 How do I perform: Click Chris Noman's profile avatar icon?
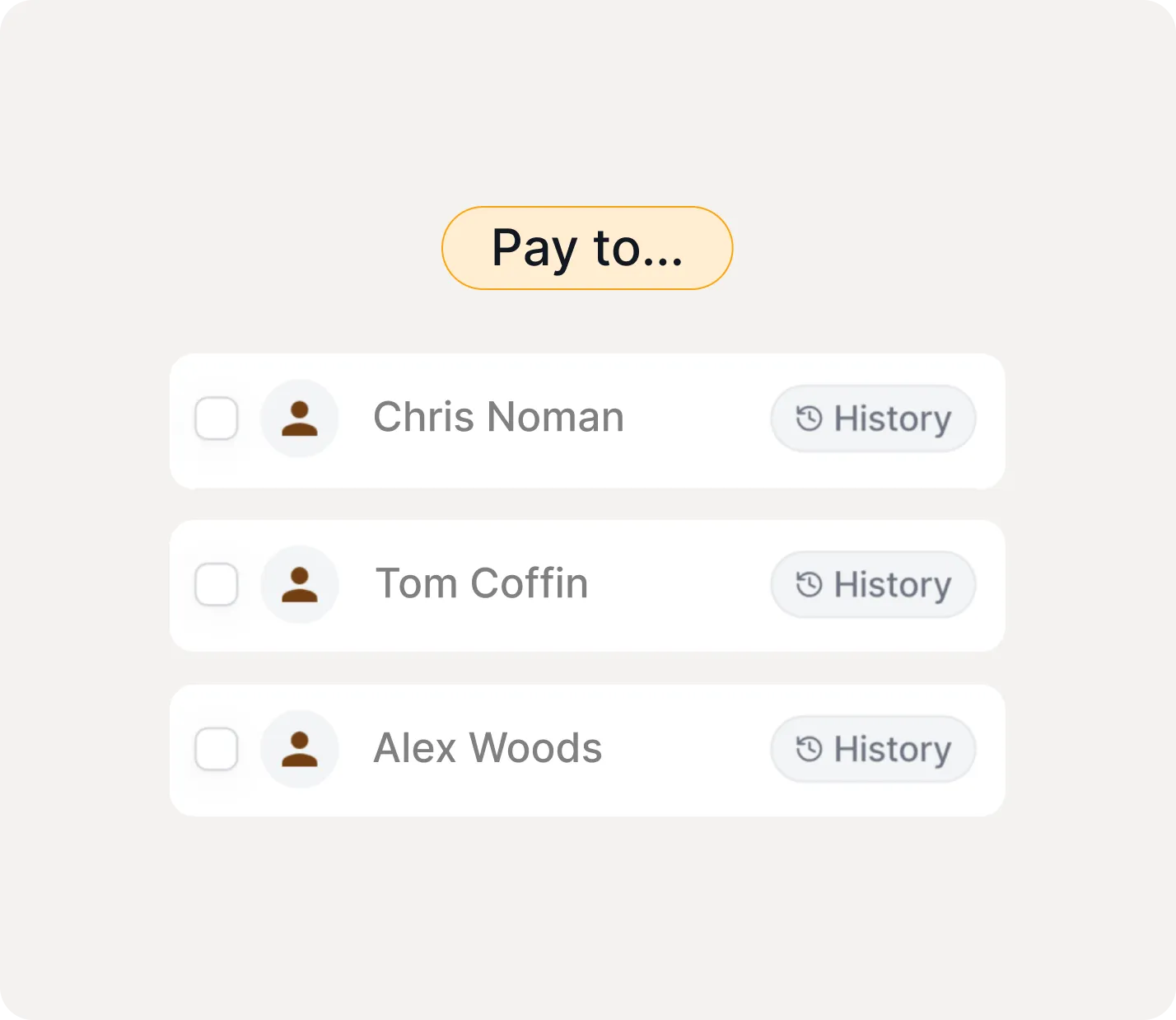[x=299, y=419]
